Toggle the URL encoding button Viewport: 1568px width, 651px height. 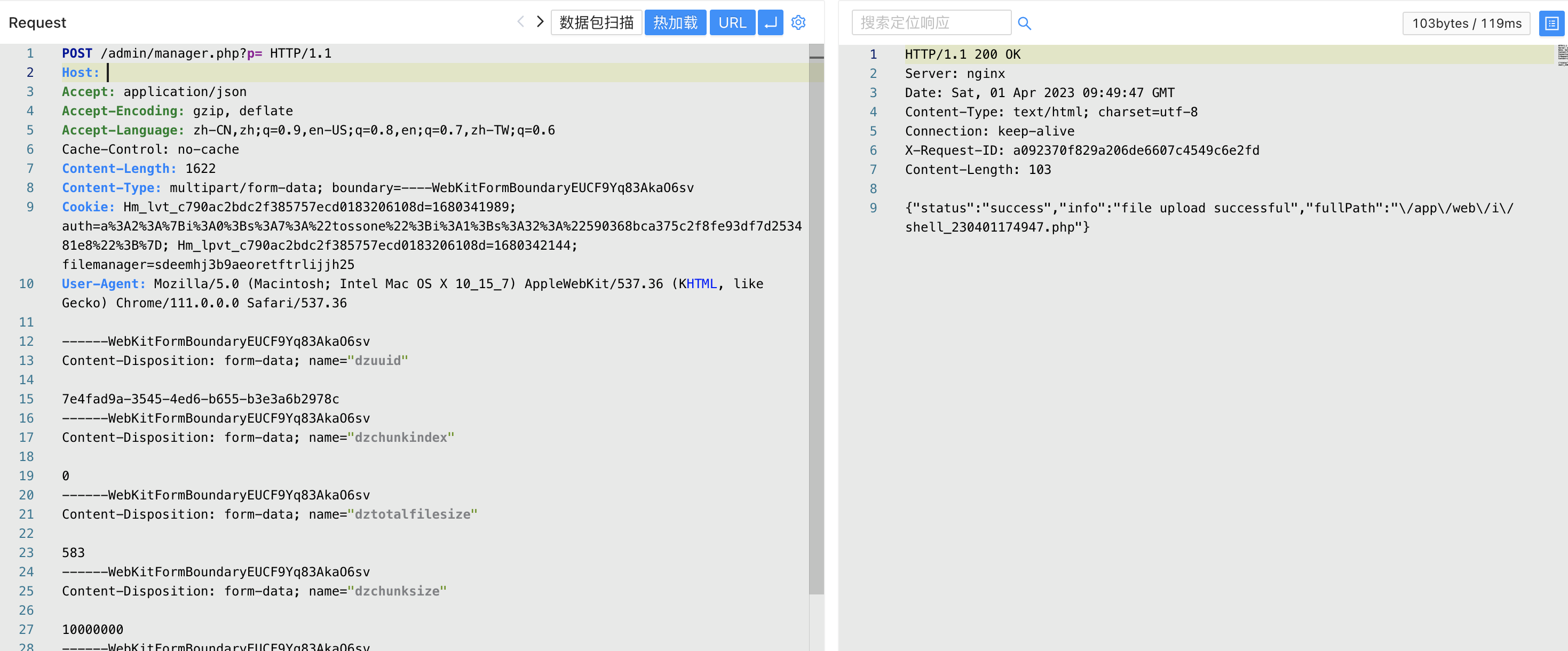(x=732, y=22)
